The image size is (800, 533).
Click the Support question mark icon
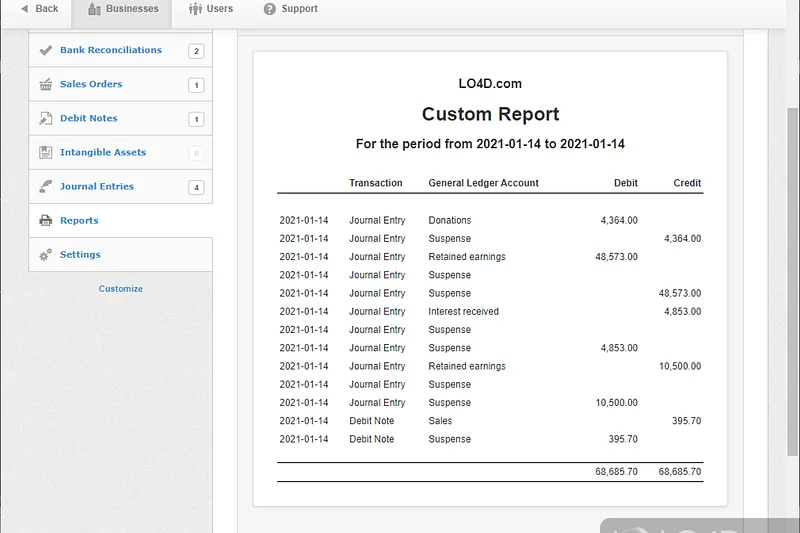(270, 9)
